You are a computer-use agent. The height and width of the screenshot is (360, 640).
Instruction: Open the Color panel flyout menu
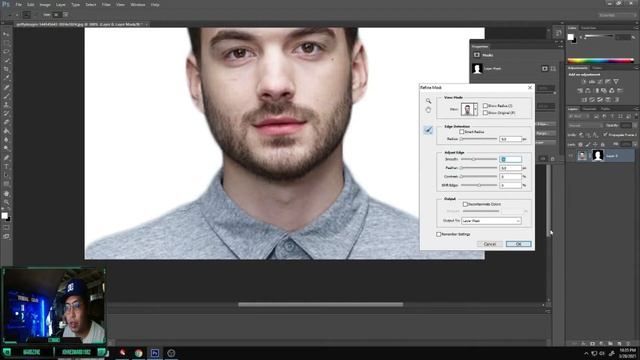(x=636, y=28)
